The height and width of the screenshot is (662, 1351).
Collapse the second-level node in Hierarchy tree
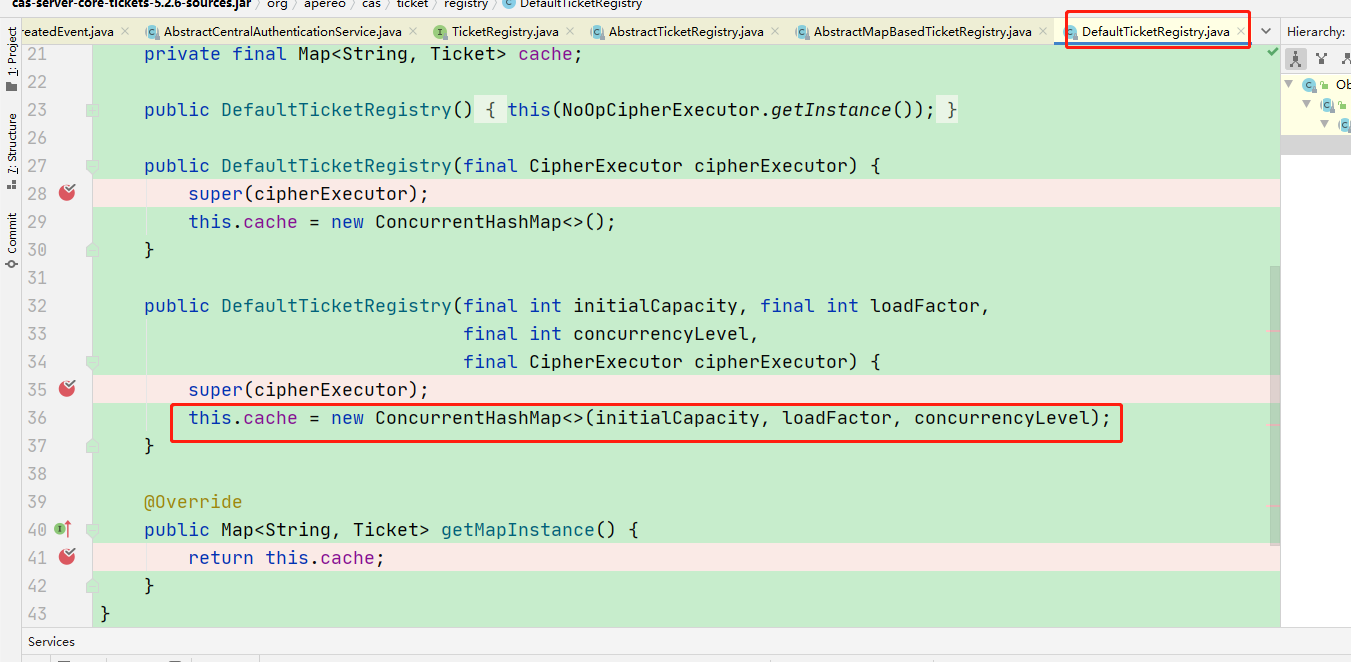point(1306,104)
